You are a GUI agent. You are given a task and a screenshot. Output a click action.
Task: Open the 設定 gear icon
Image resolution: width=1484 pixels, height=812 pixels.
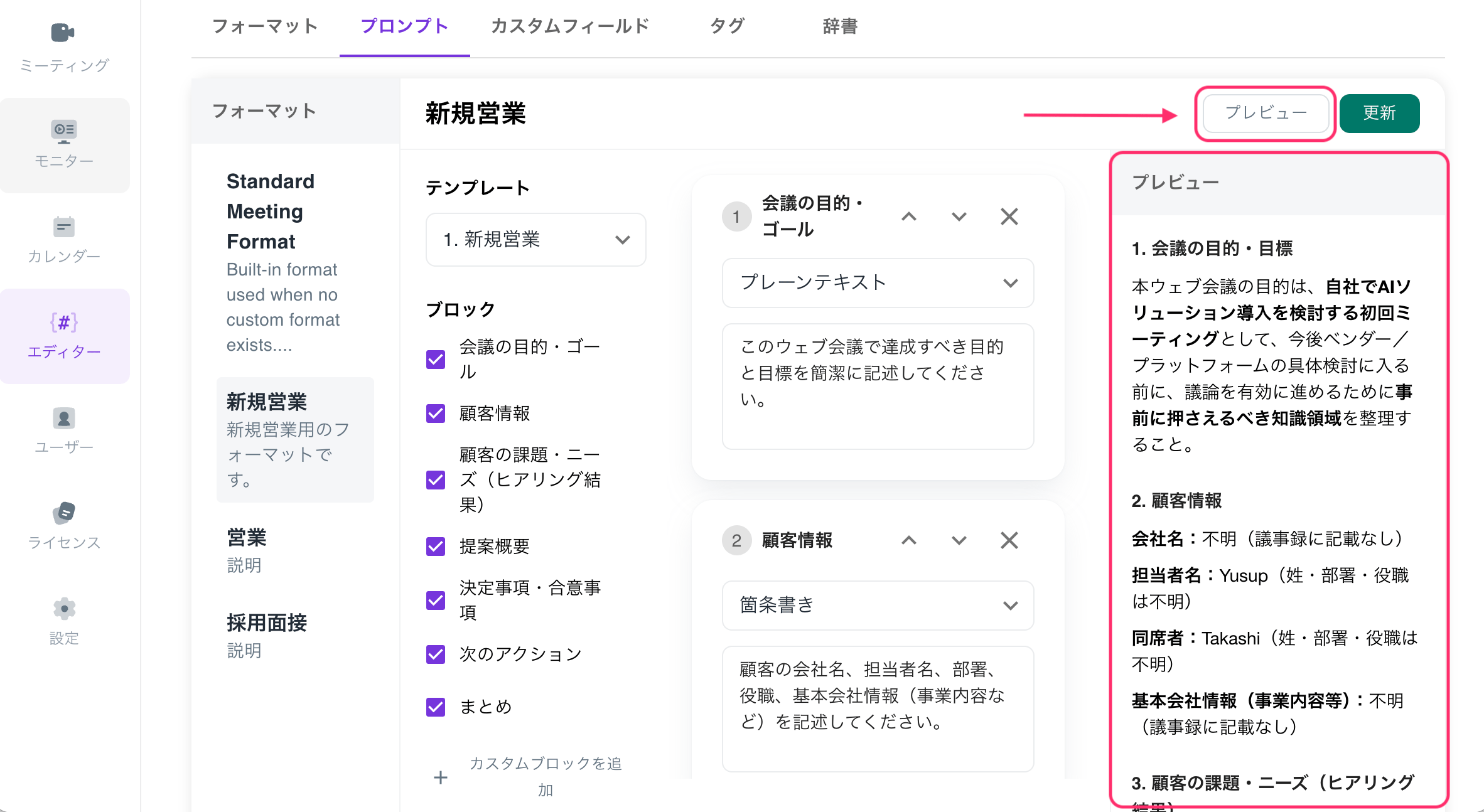click(x=64, y=609)
